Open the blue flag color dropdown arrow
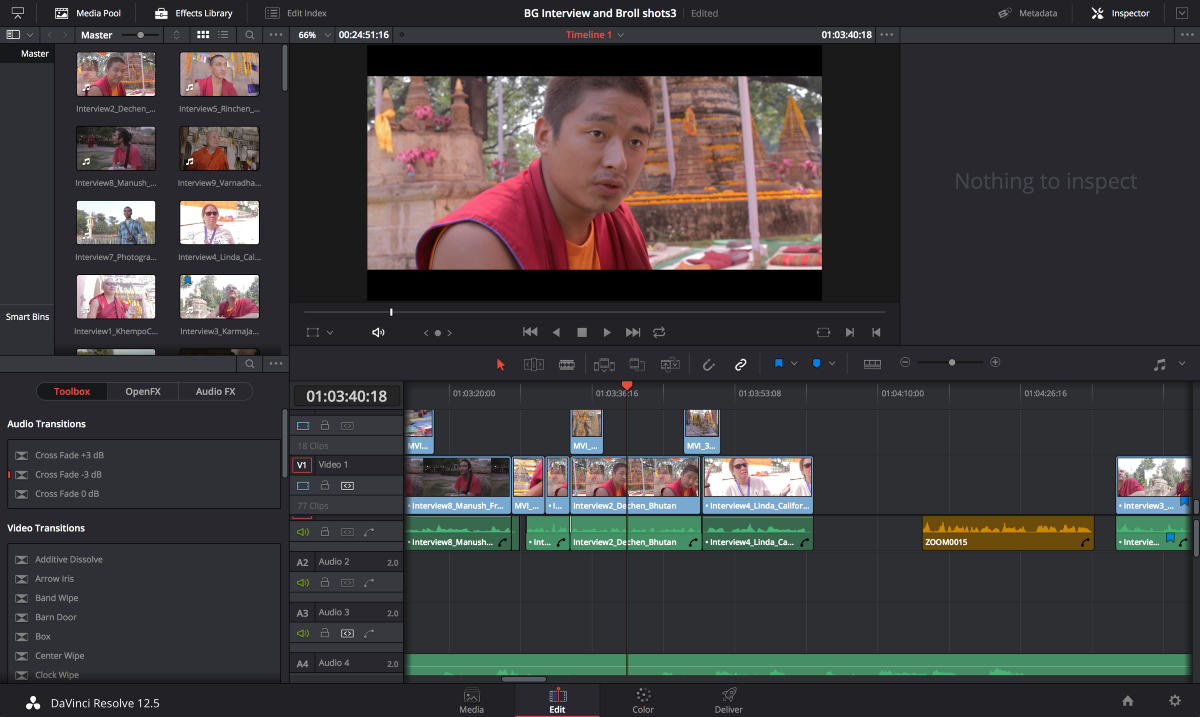This screenshot has height=717, width=1200. click(794, 364)
